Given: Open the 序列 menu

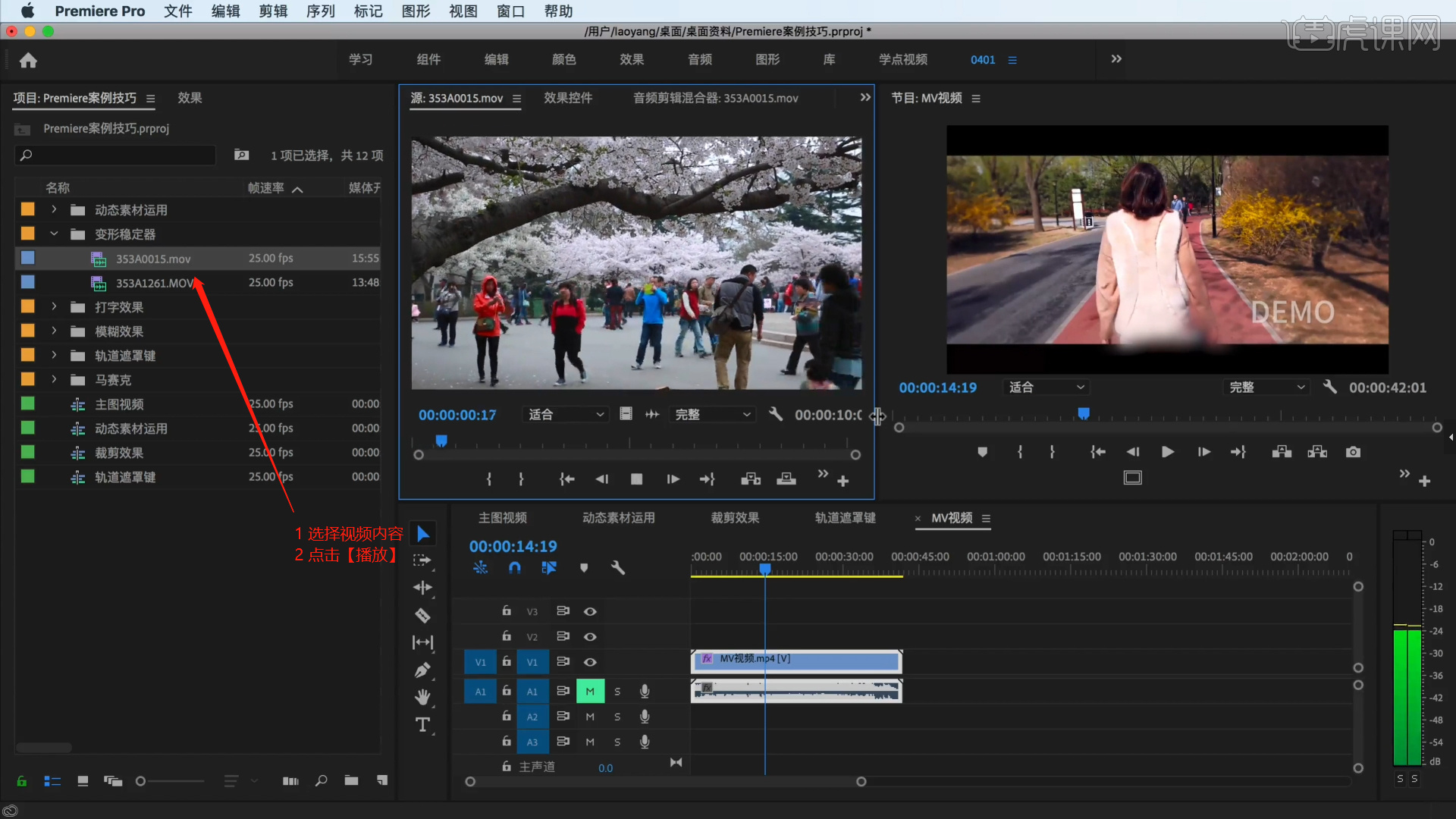Looking at the screenshot, I should 320,11.
